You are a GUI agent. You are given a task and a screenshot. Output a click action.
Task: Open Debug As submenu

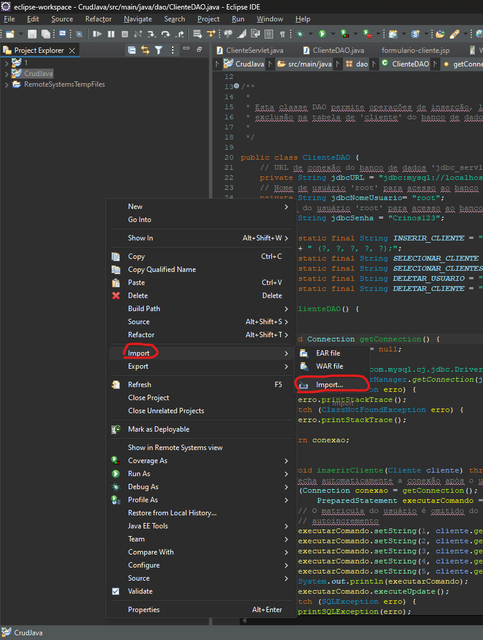(200, 487)
